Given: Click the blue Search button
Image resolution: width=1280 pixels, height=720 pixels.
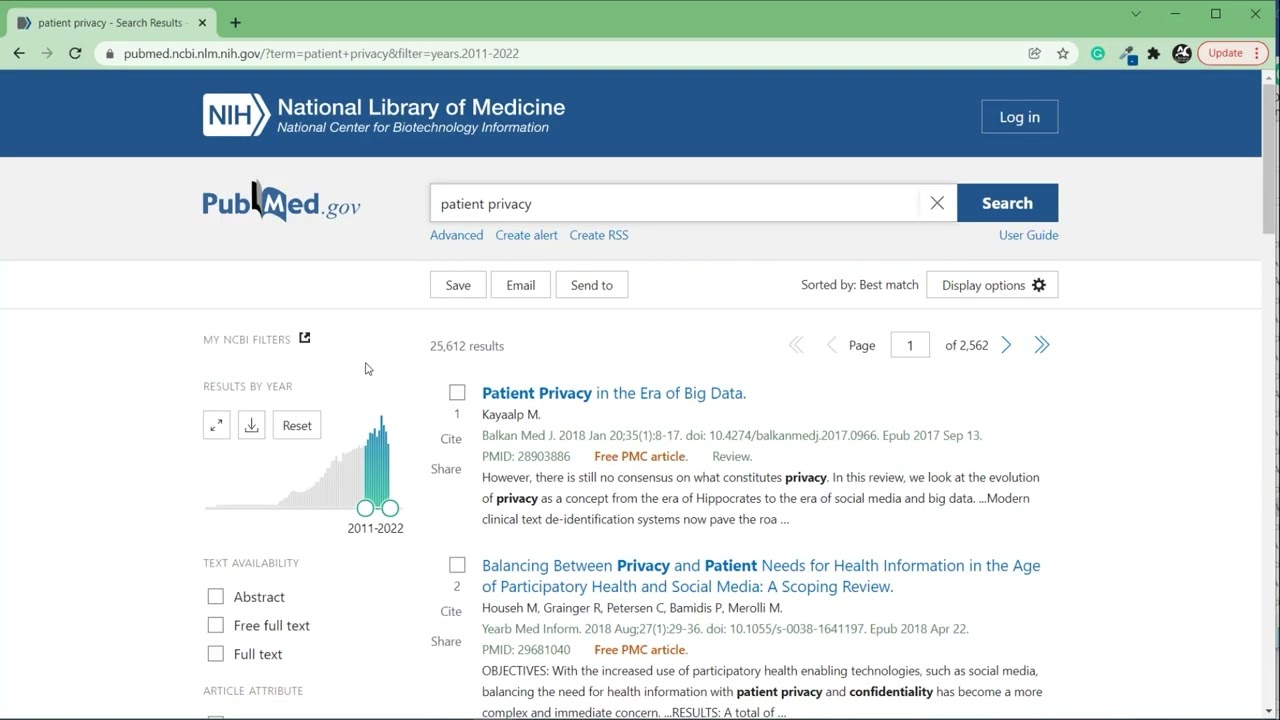Looking at the screenshot, I should coord(1007,203).
